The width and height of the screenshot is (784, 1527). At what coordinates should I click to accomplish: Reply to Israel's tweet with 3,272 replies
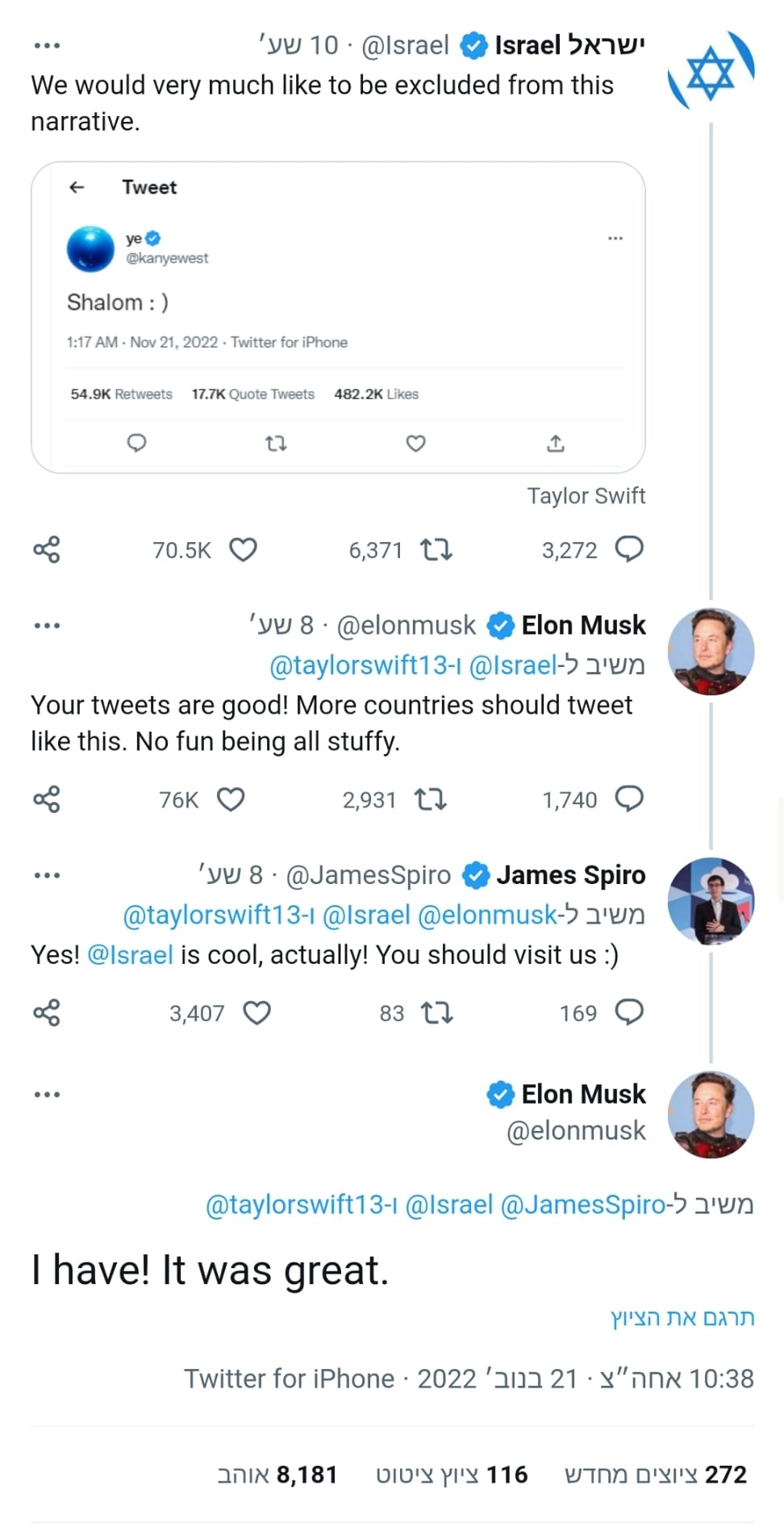coord(629,549)
